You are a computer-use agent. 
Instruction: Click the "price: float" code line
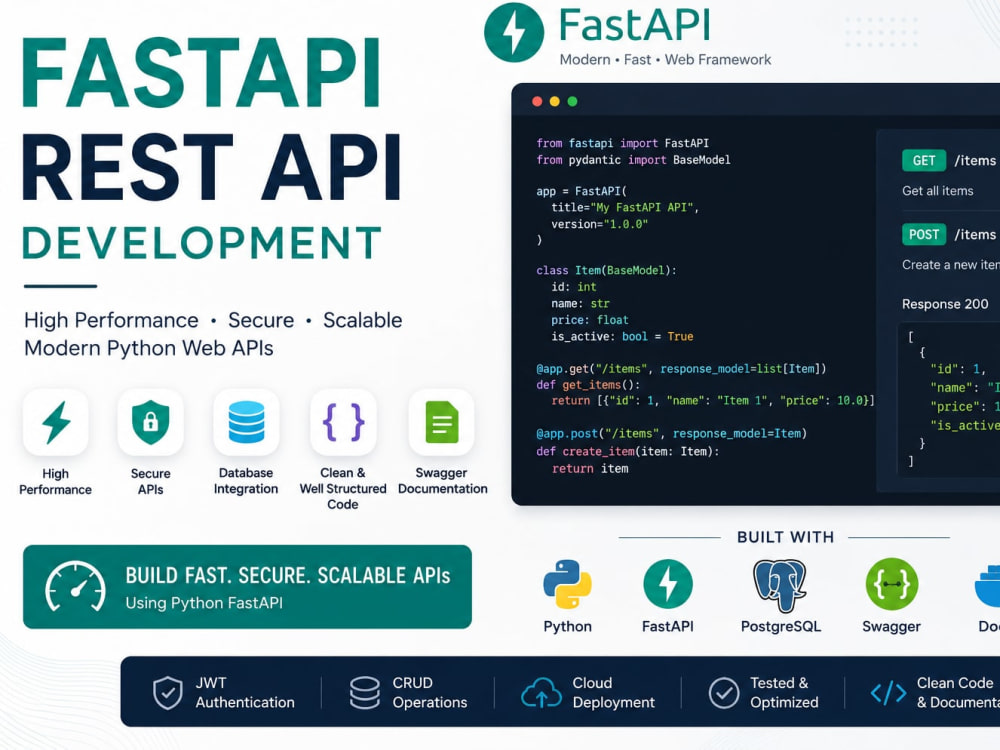click(x=590, y=320)
